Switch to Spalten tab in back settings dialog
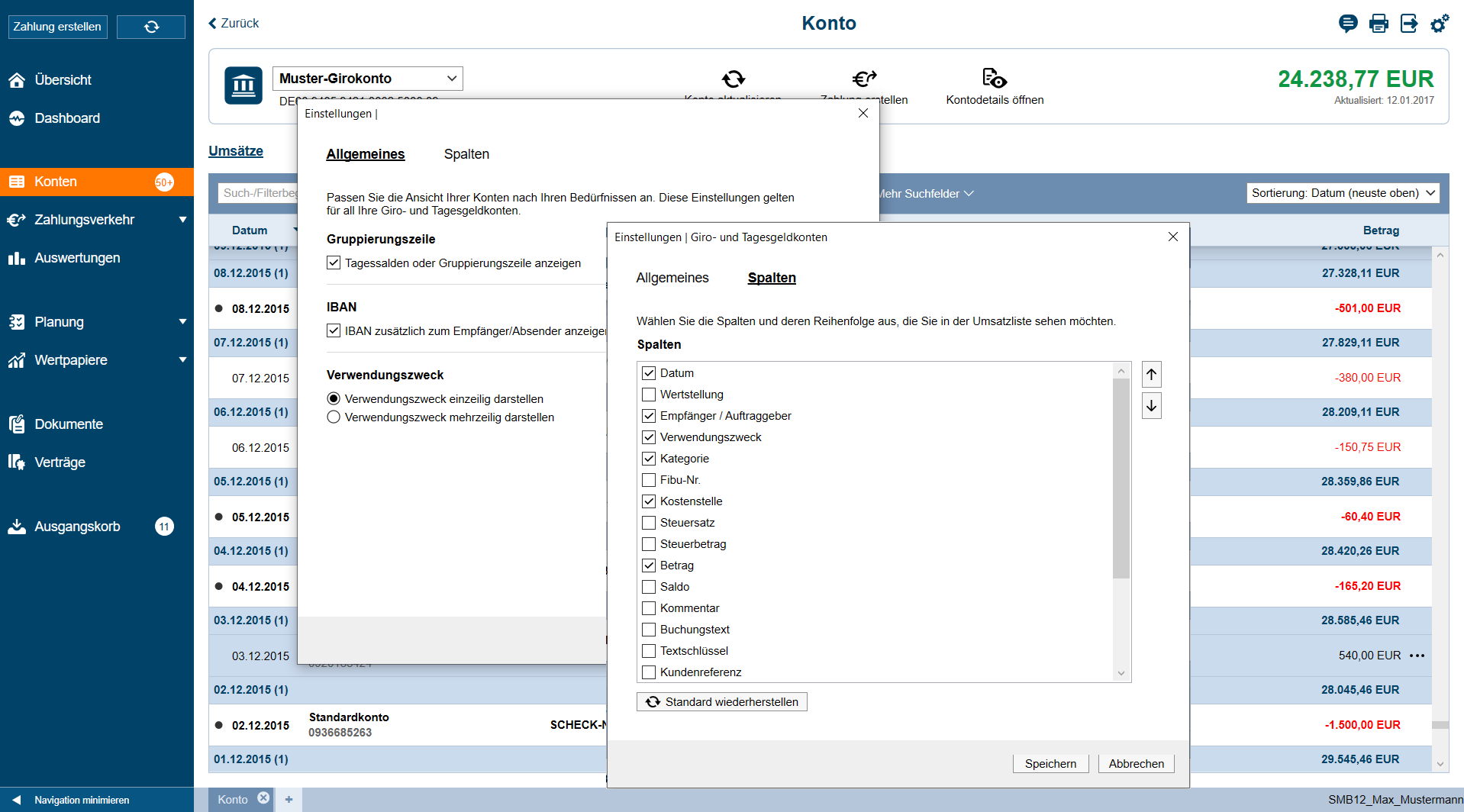 (466, 154)
